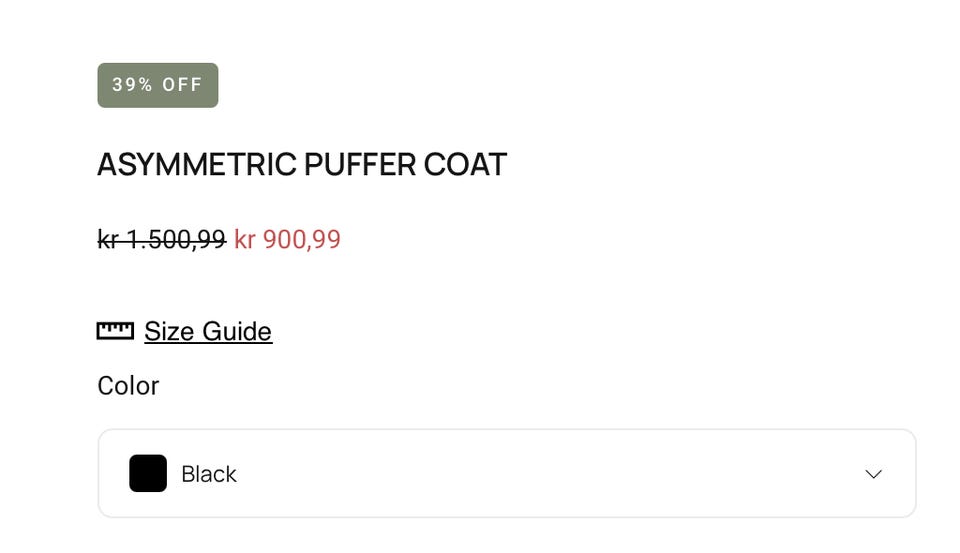
Task: Expand the Color dropdown chevron arrow
Action: pyautogui.click(x=873, y=474)
